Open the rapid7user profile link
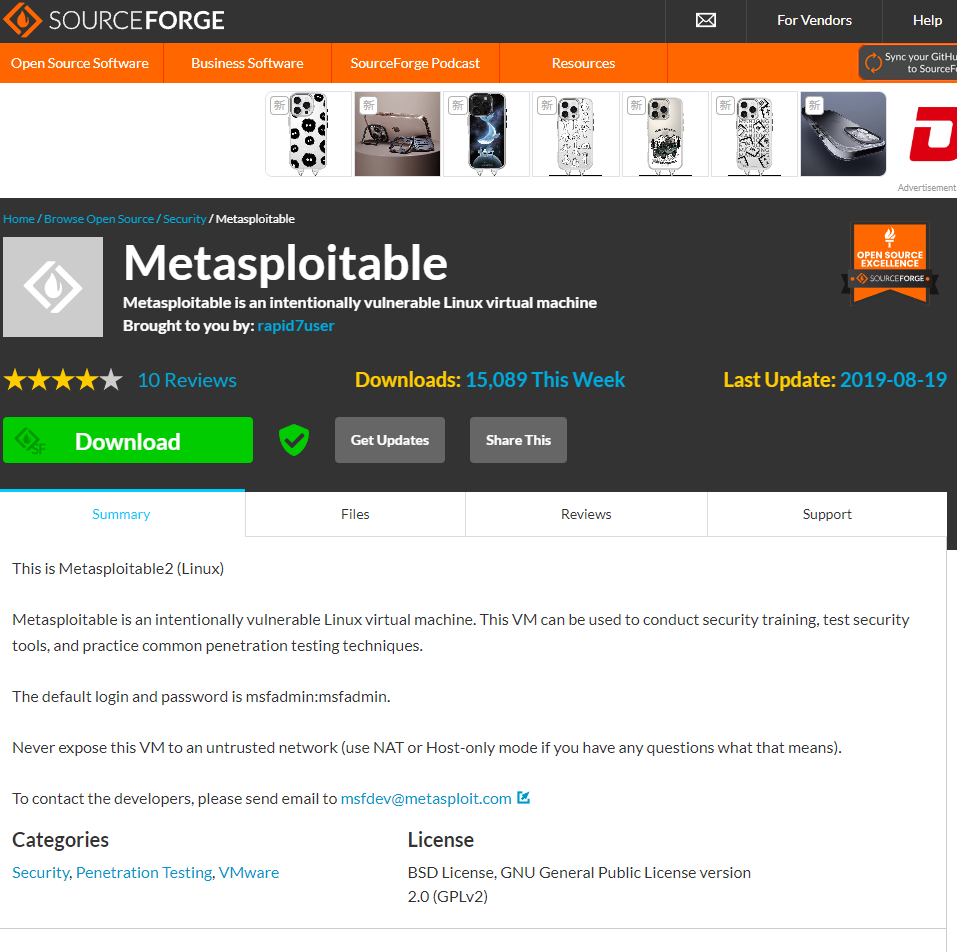This screenshot has width=957, height=952. pos(296,326)
